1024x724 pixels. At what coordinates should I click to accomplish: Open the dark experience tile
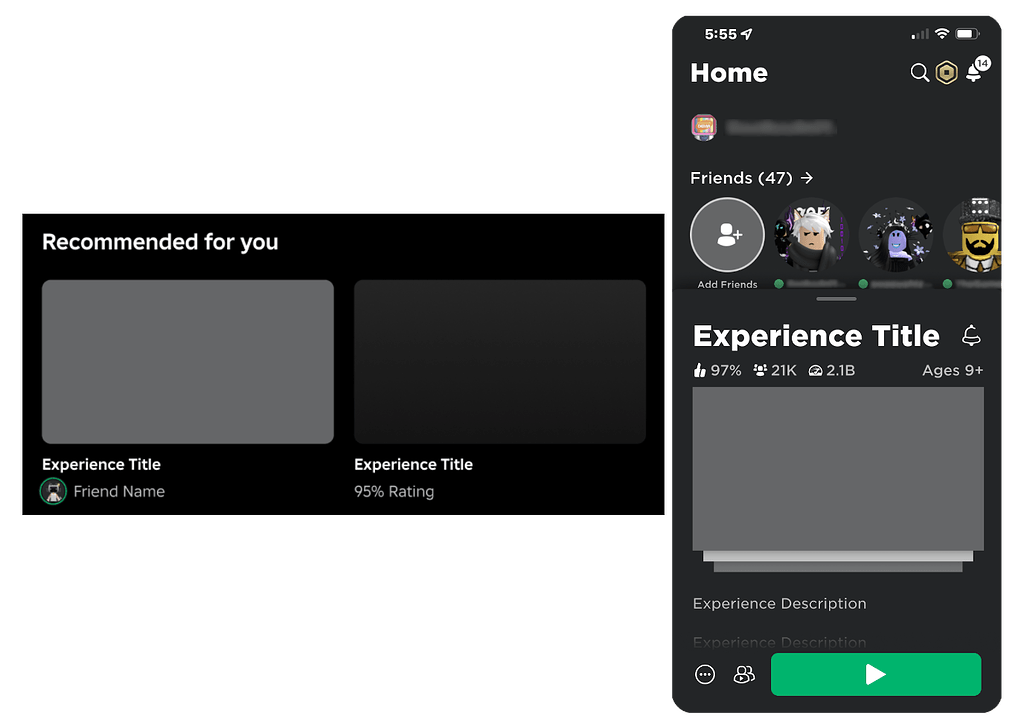coord(500,362)
